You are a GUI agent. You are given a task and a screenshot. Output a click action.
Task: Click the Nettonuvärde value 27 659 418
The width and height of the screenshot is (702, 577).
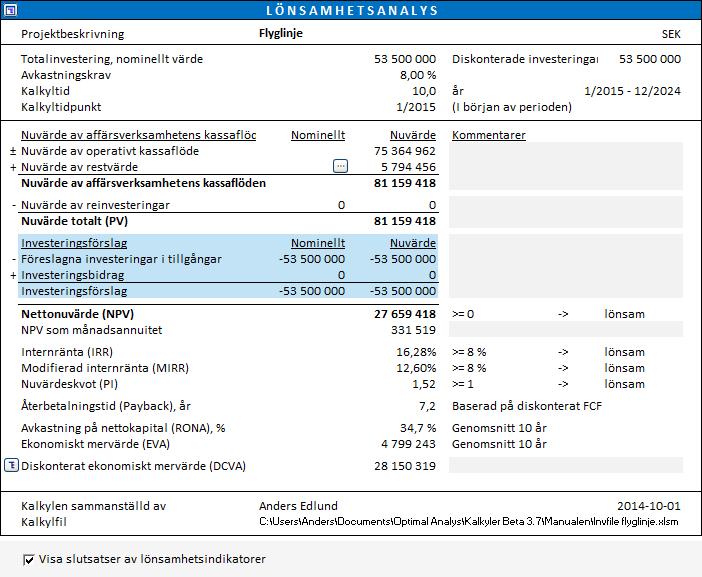click(x=405, y=314)
